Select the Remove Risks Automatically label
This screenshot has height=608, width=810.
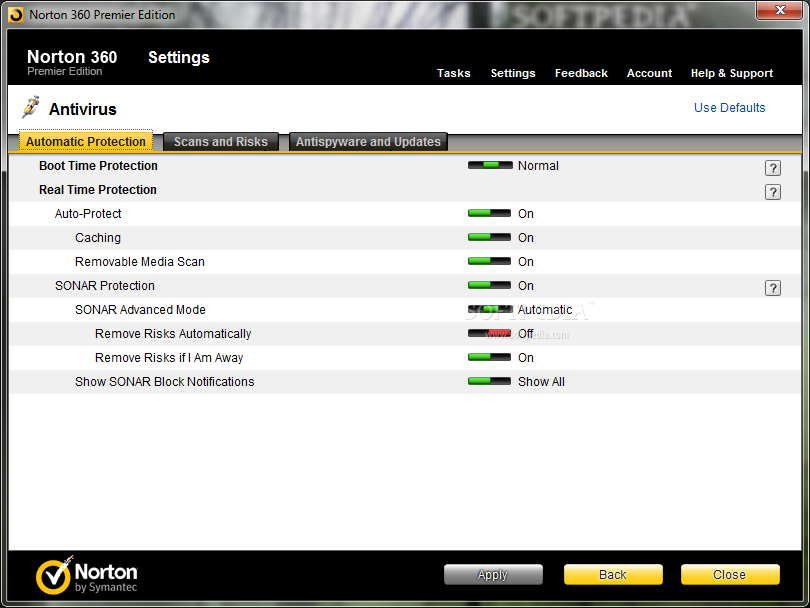pyautogui.click(x=173, y=334)
